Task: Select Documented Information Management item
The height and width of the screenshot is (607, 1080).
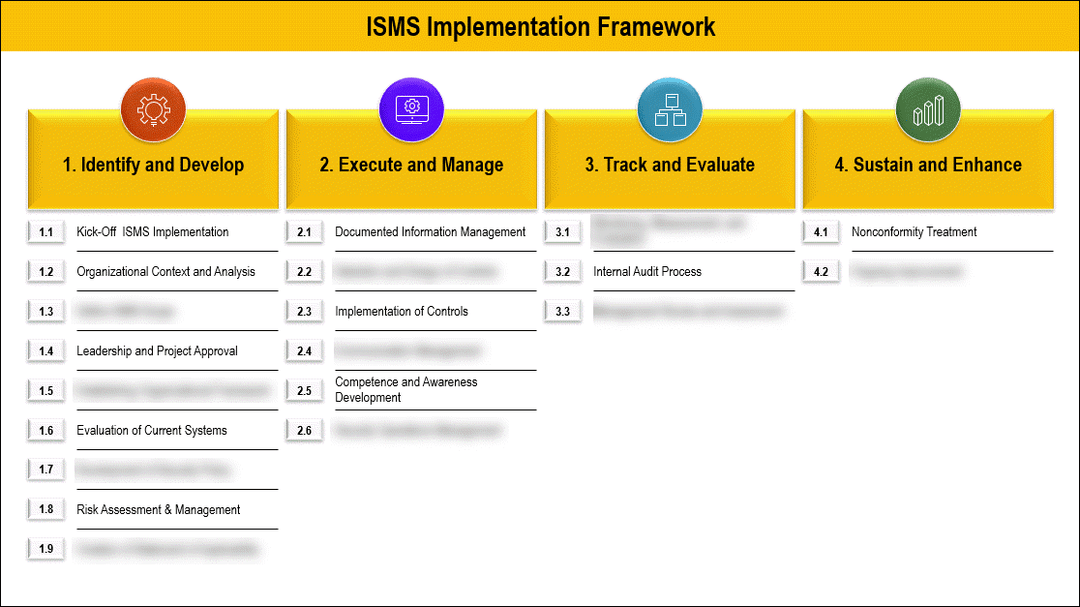Action: coord(430,232)
